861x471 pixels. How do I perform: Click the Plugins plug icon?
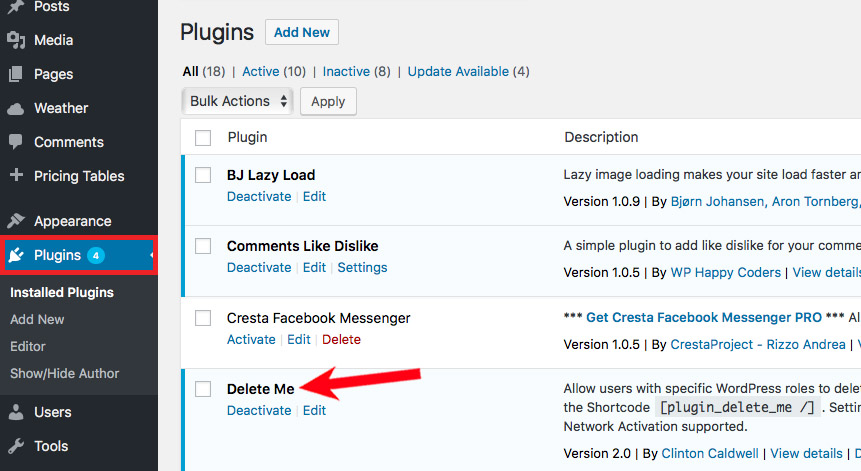(16, 255)
